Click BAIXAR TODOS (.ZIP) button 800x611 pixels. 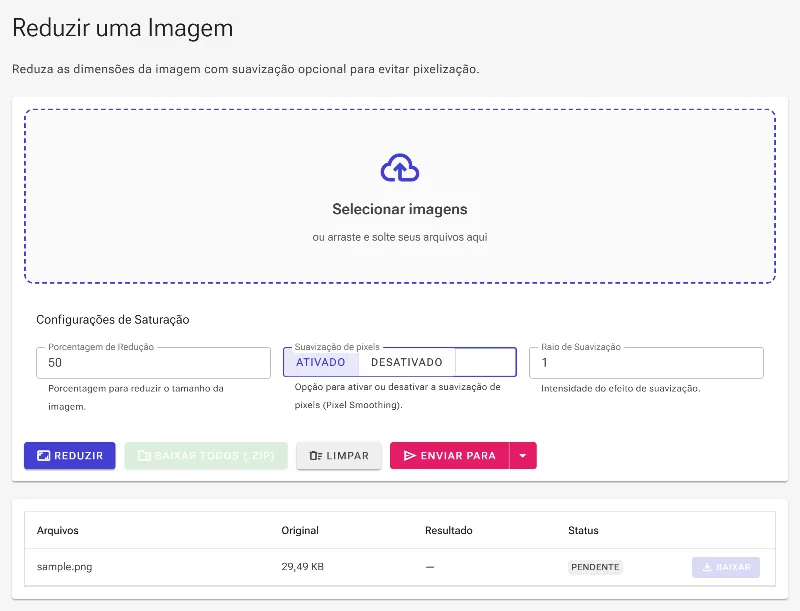tap(206, 455)
